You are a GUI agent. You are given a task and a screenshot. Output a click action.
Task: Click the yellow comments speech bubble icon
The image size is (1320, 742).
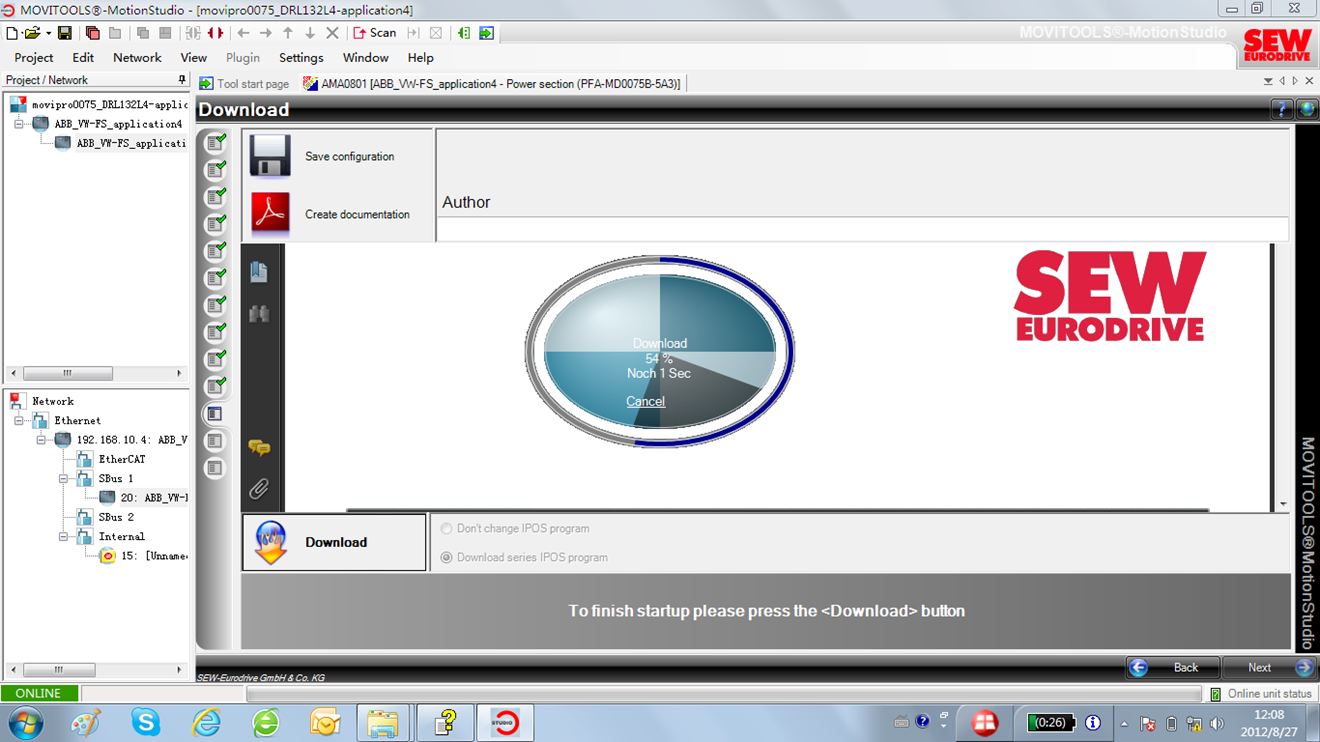pyautogui.click(x=259, y=448)
